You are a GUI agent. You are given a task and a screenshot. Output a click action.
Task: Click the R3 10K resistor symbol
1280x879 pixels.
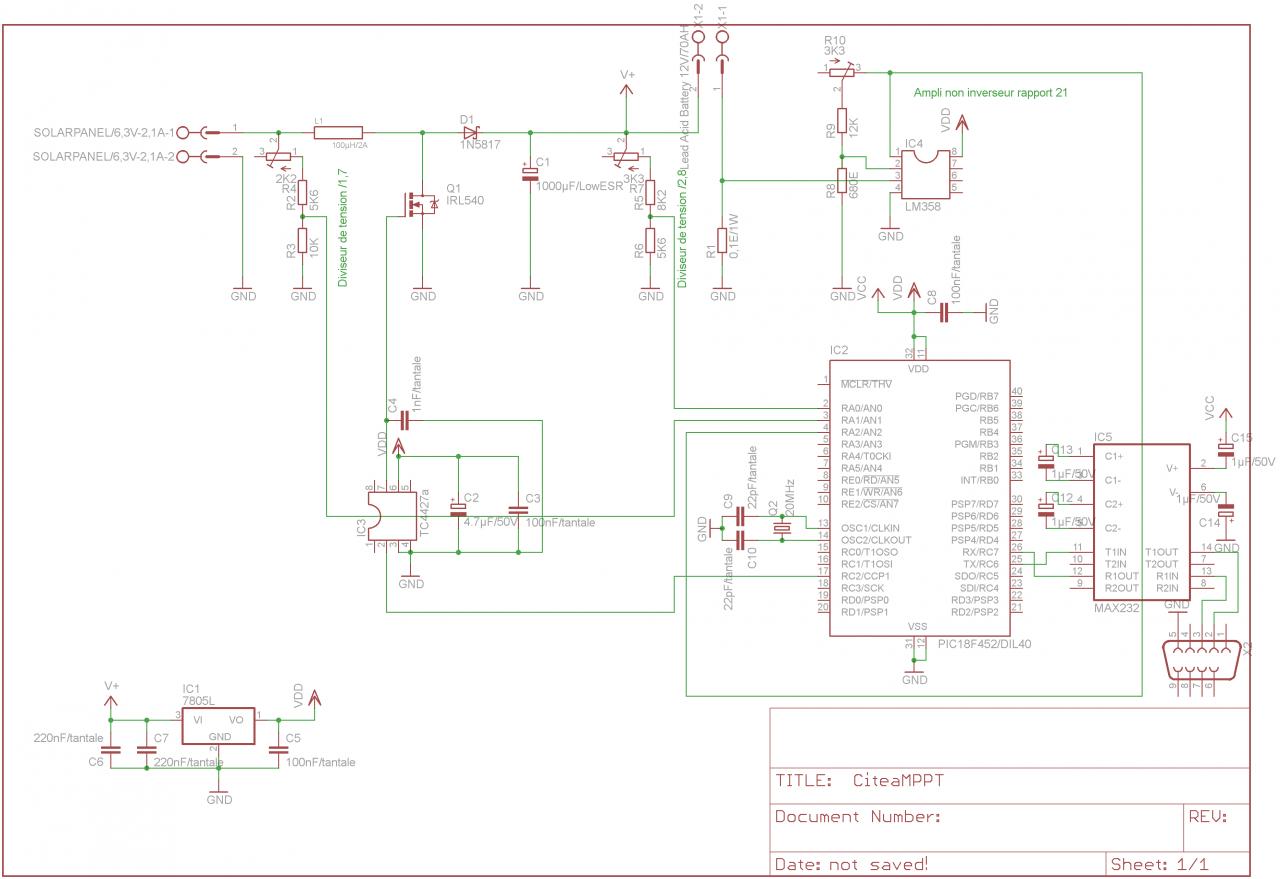pos(302,241)
